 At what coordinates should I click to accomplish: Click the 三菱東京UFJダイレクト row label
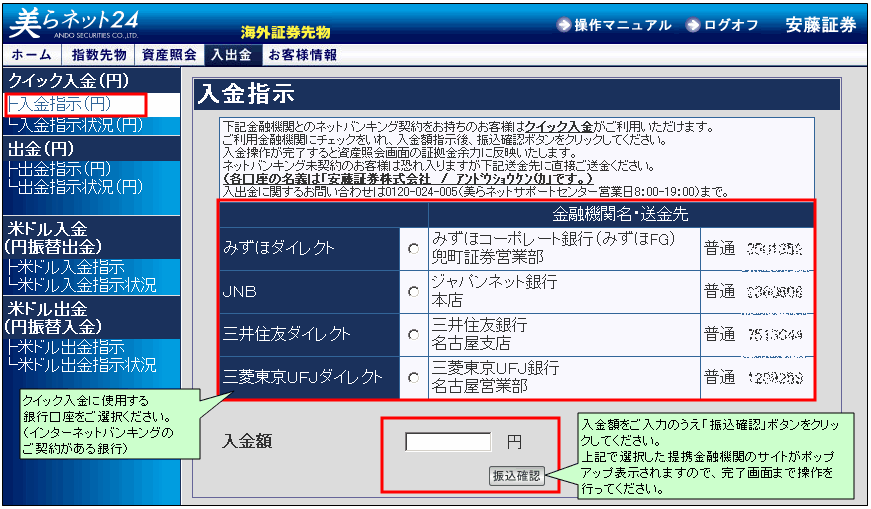(309, 377)
